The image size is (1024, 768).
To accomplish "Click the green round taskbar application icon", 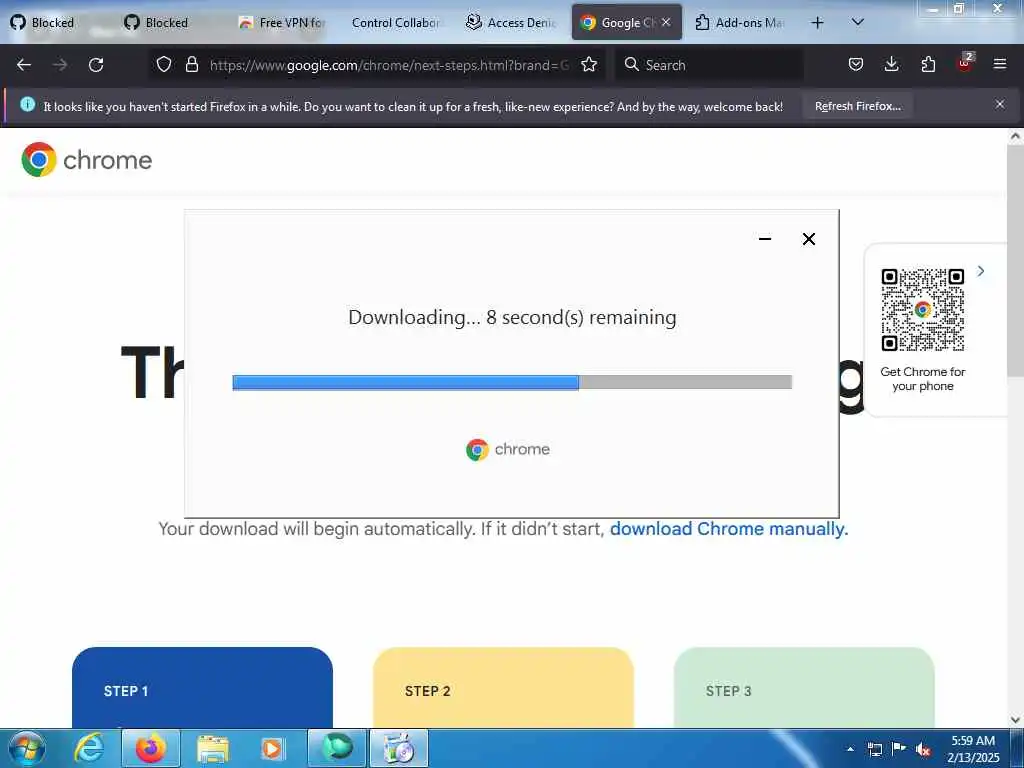I will click(x=337, y=748).
